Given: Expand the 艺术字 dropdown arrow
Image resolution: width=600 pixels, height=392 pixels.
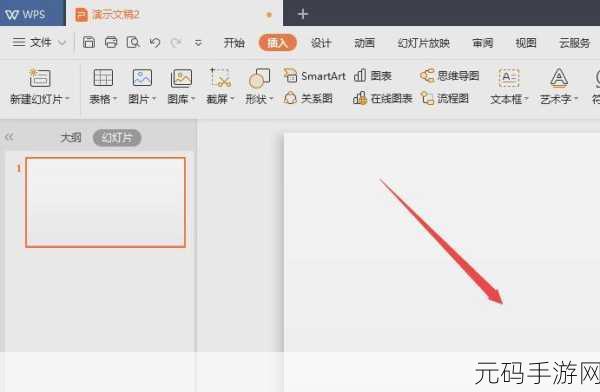Looking at the screenshot, I should [576, 99].
